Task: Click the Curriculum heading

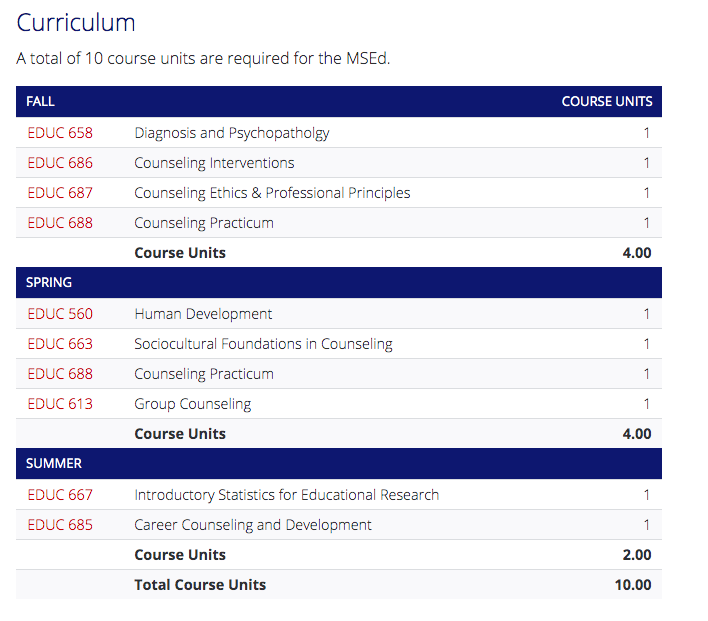Action: 76,23
